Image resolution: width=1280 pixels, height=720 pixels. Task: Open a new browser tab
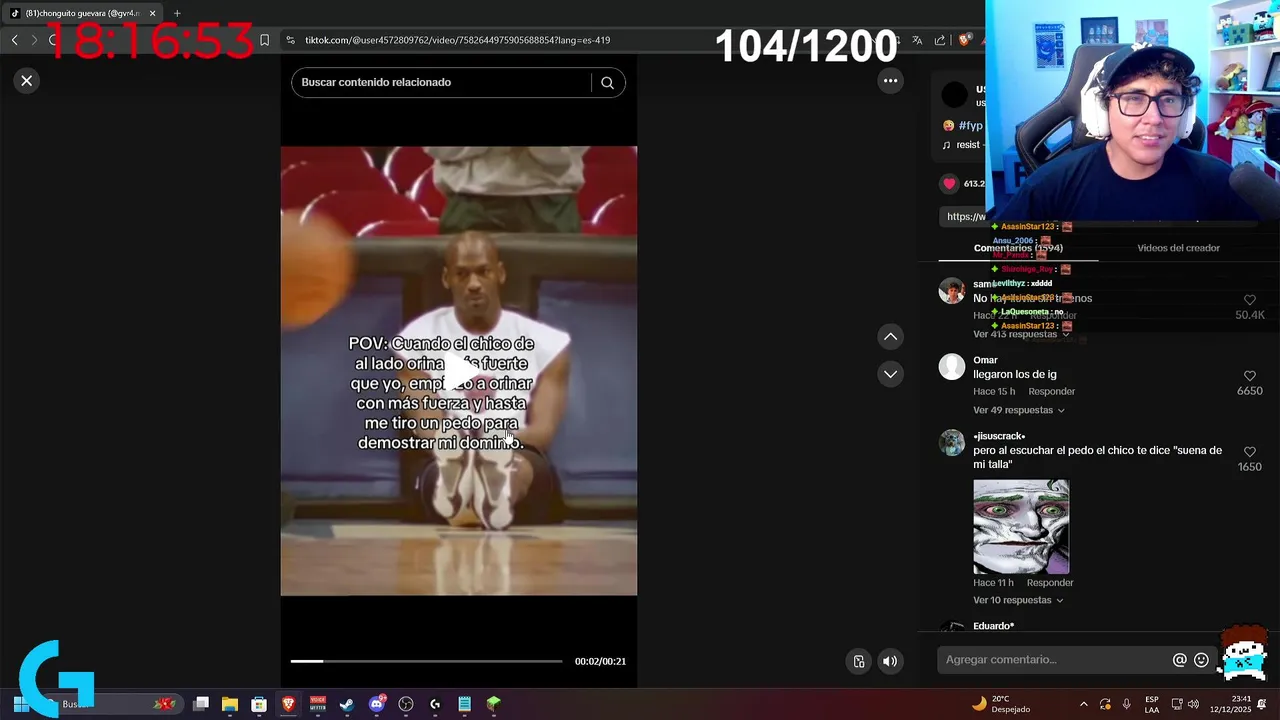coord(177,13)
